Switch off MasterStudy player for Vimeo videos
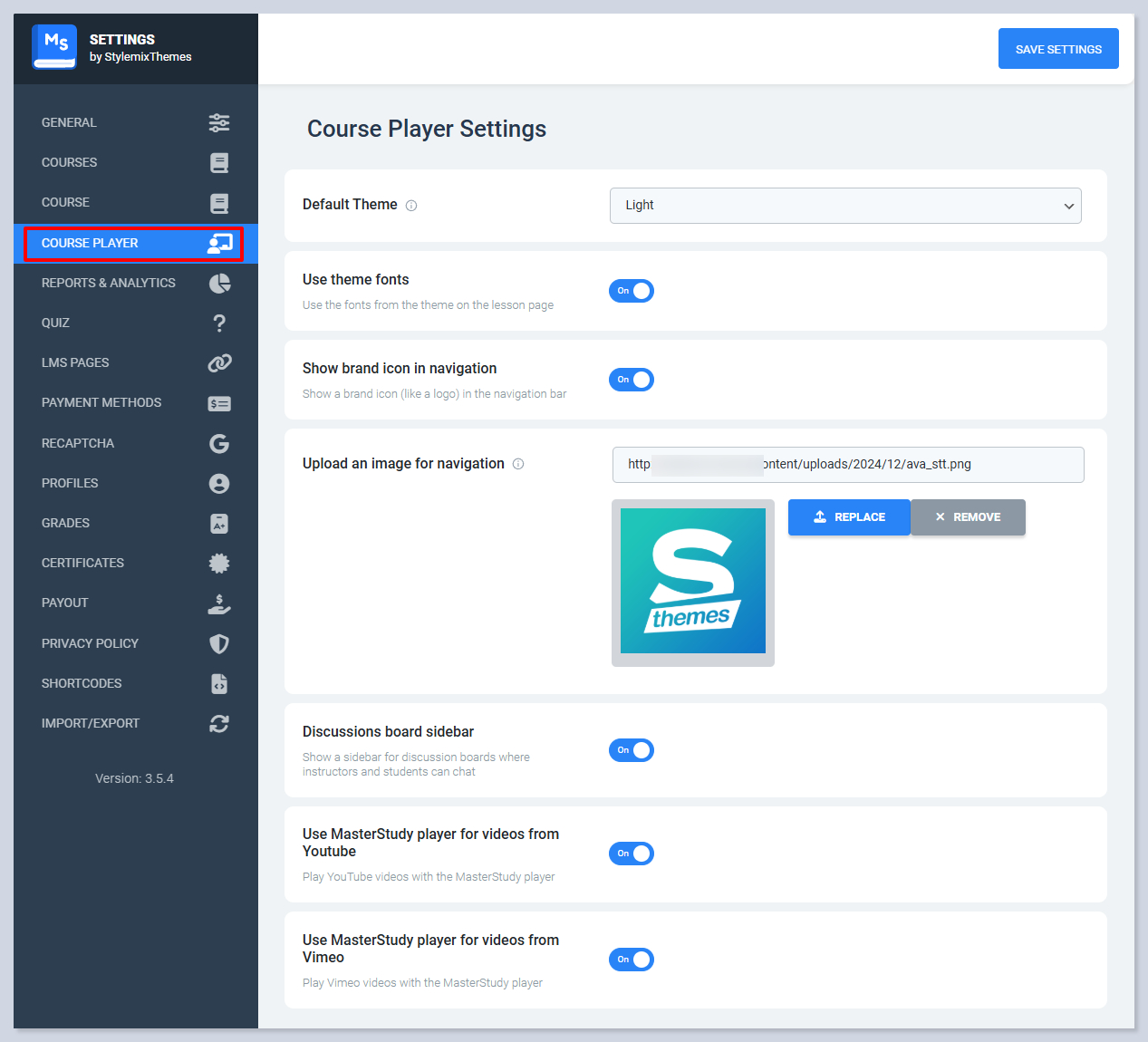This screenshot has height=1042, width=1148. (632, 960)
